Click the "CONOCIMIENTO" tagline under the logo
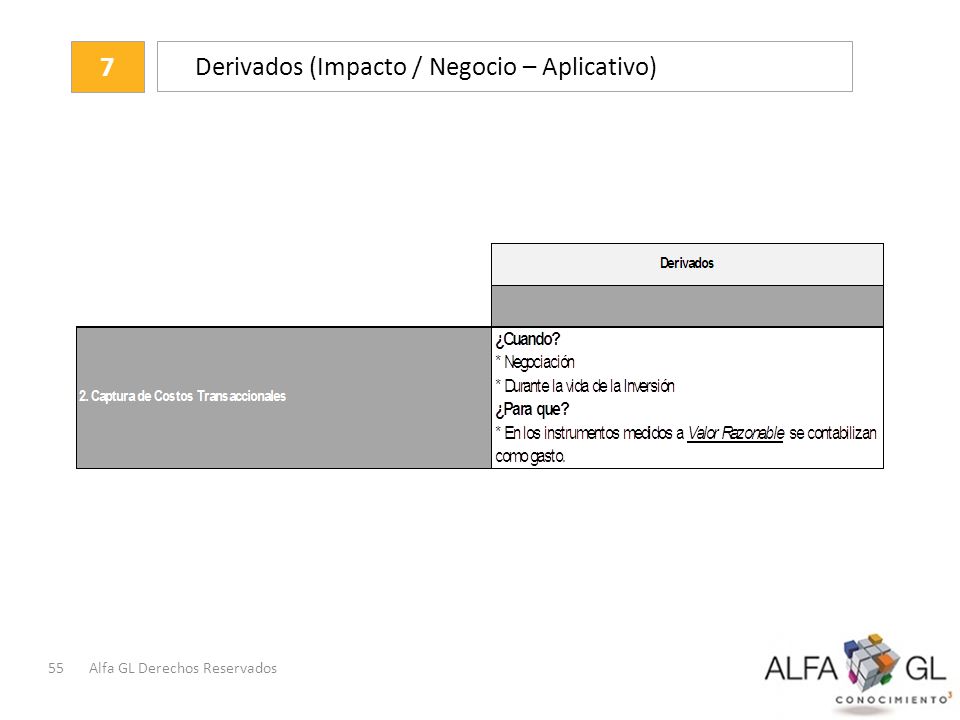 coord(892,699)
